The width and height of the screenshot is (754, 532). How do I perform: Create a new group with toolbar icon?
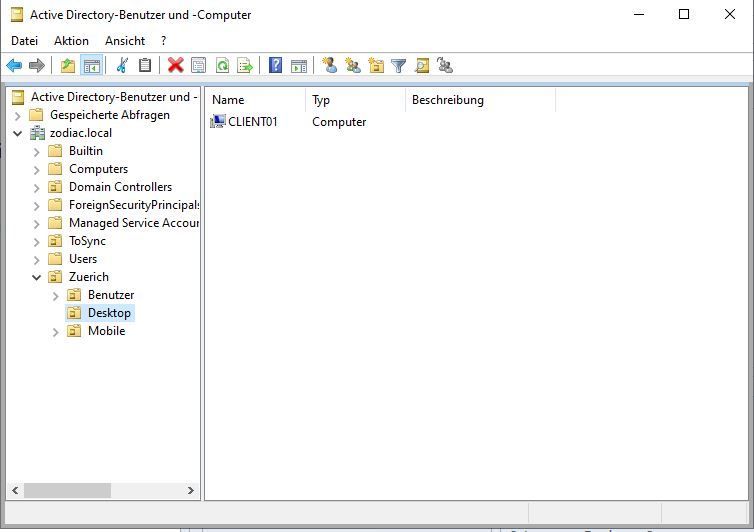(x=353, y=65)
